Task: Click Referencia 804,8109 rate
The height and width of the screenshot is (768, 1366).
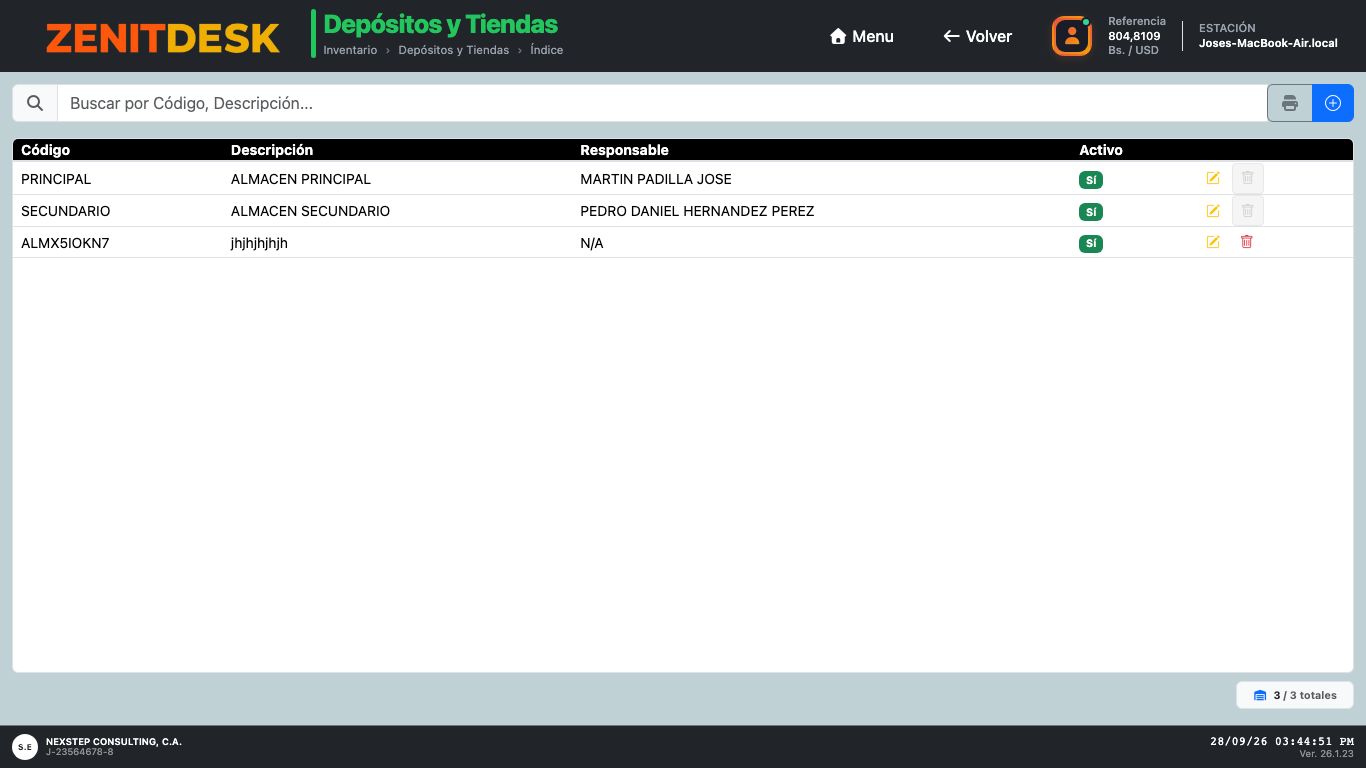Action: click(1137, 36)
